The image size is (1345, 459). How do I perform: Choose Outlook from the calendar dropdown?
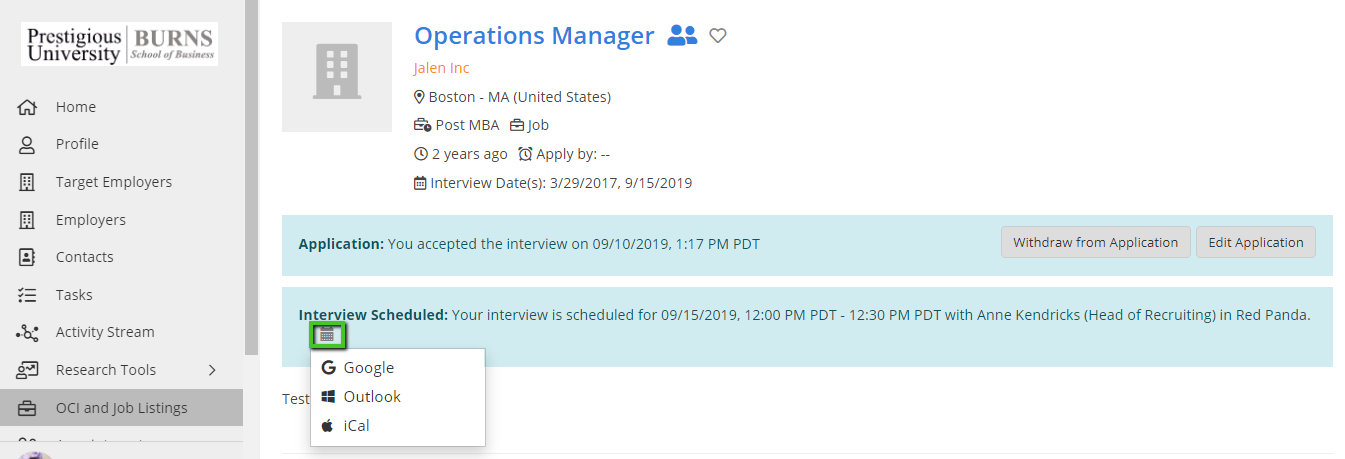(x=371, y=397)
